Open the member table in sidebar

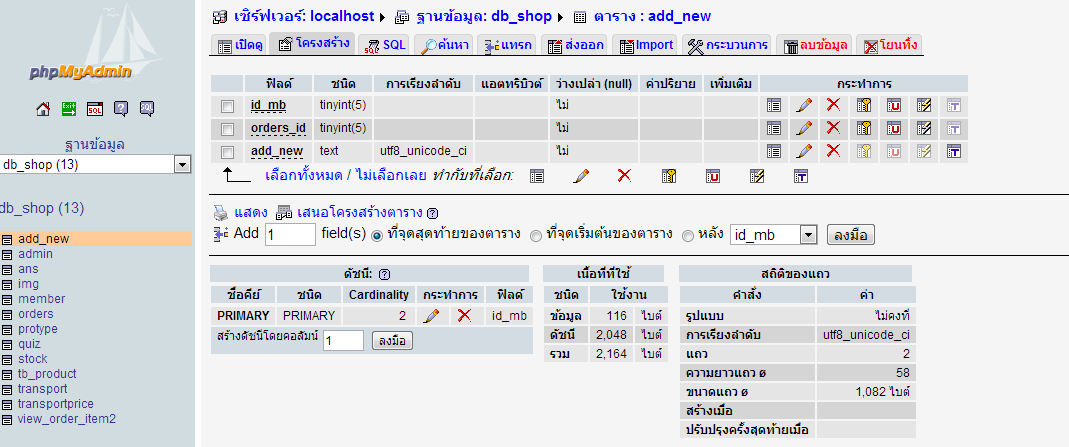42,299
